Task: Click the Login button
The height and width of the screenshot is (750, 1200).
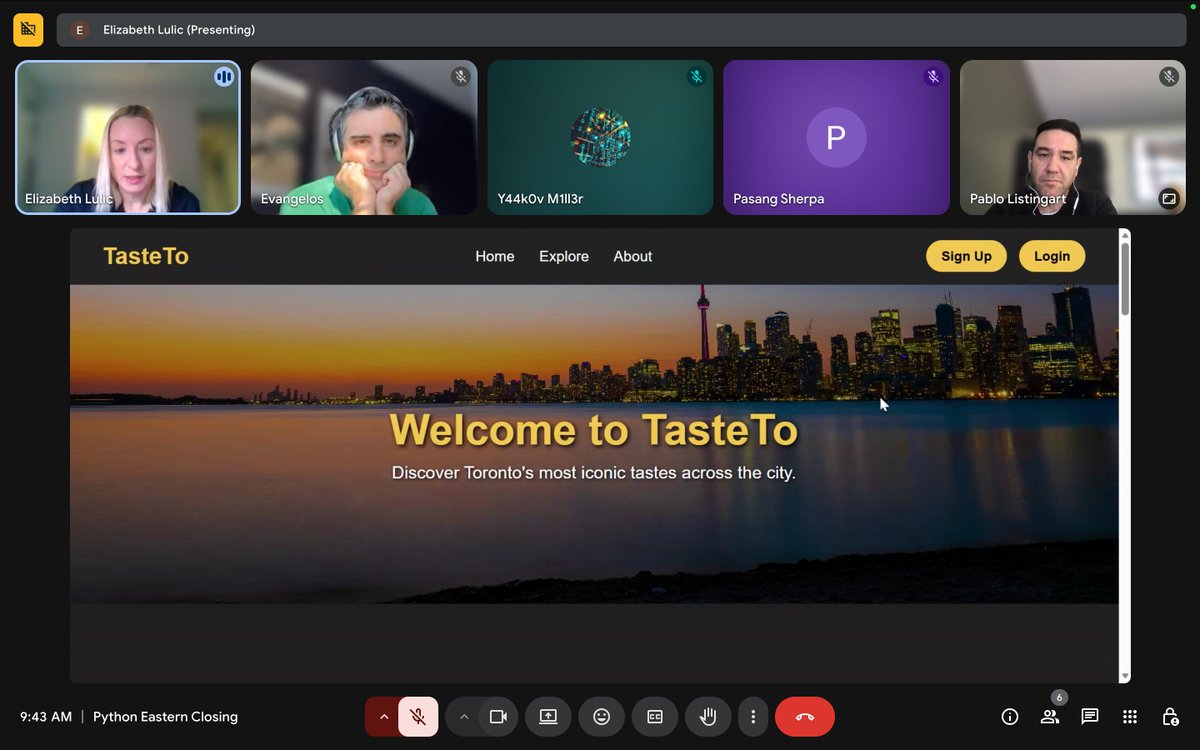Action: click(1052, 256)
